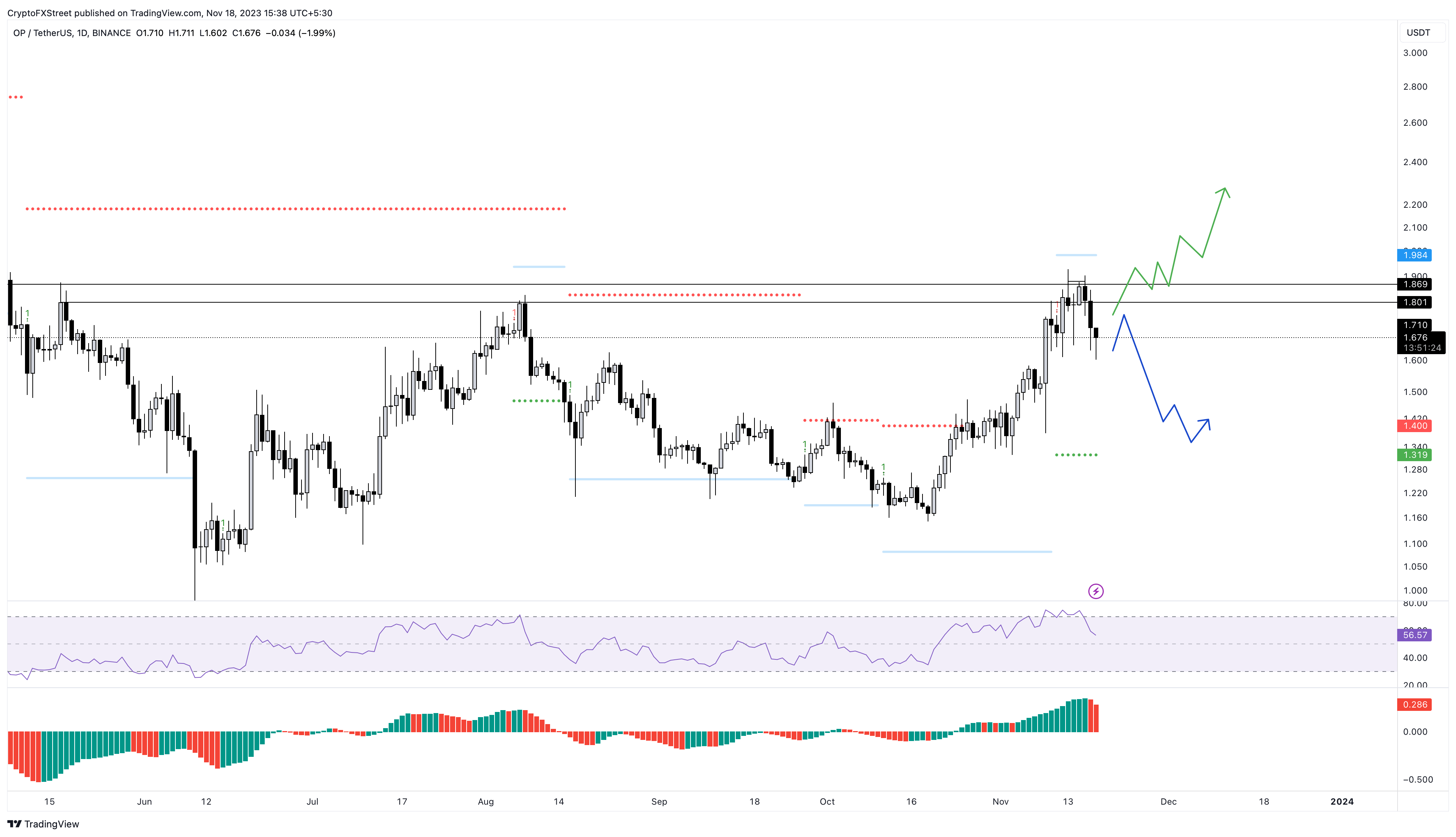Click the 3.000 price axis label
Viewport: 1456px width, 837px height.
coord(1415,53)
